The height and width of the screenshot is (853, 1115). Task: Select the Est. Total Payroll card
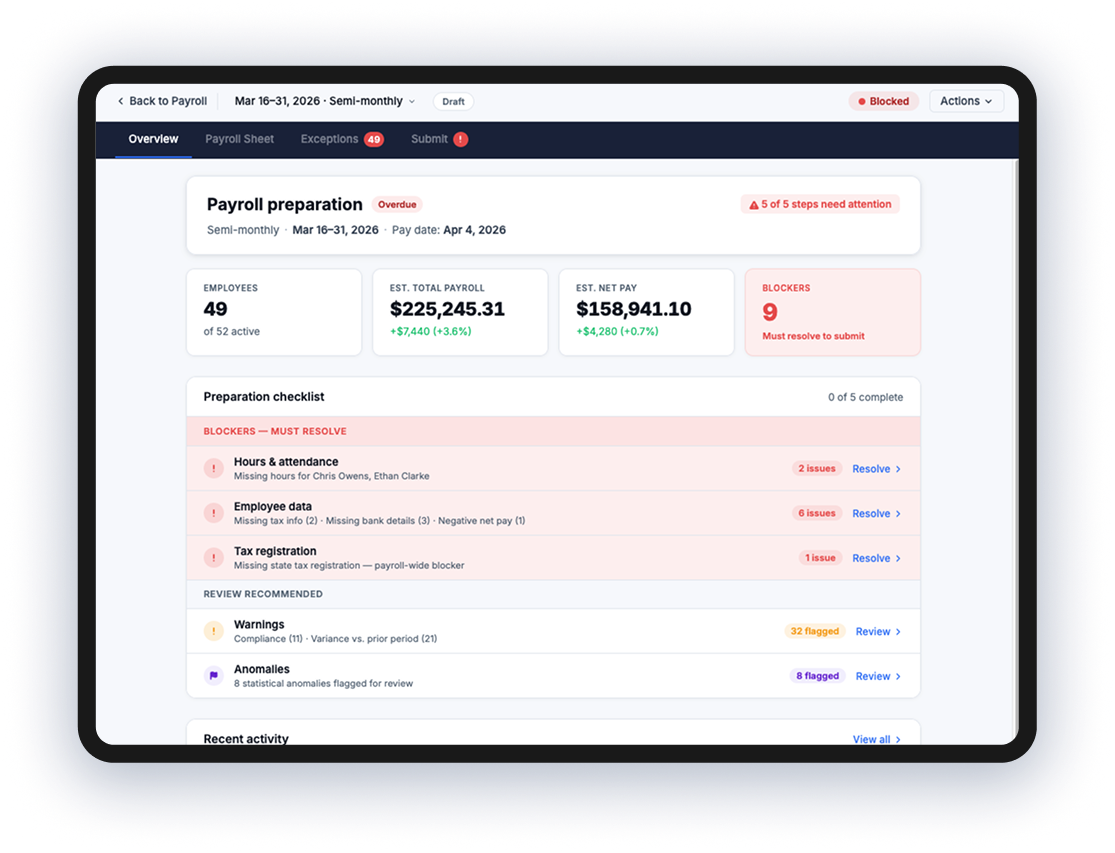tap(460, 312)
